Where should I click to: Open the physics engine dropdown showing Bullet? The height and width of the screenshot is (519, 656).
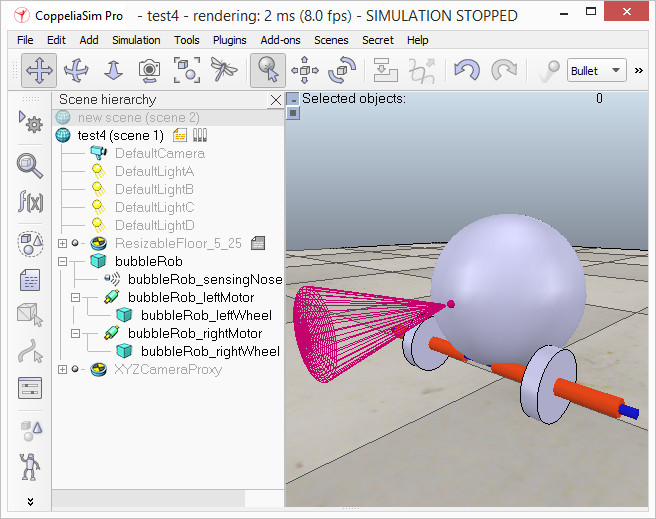pos(597,70)
